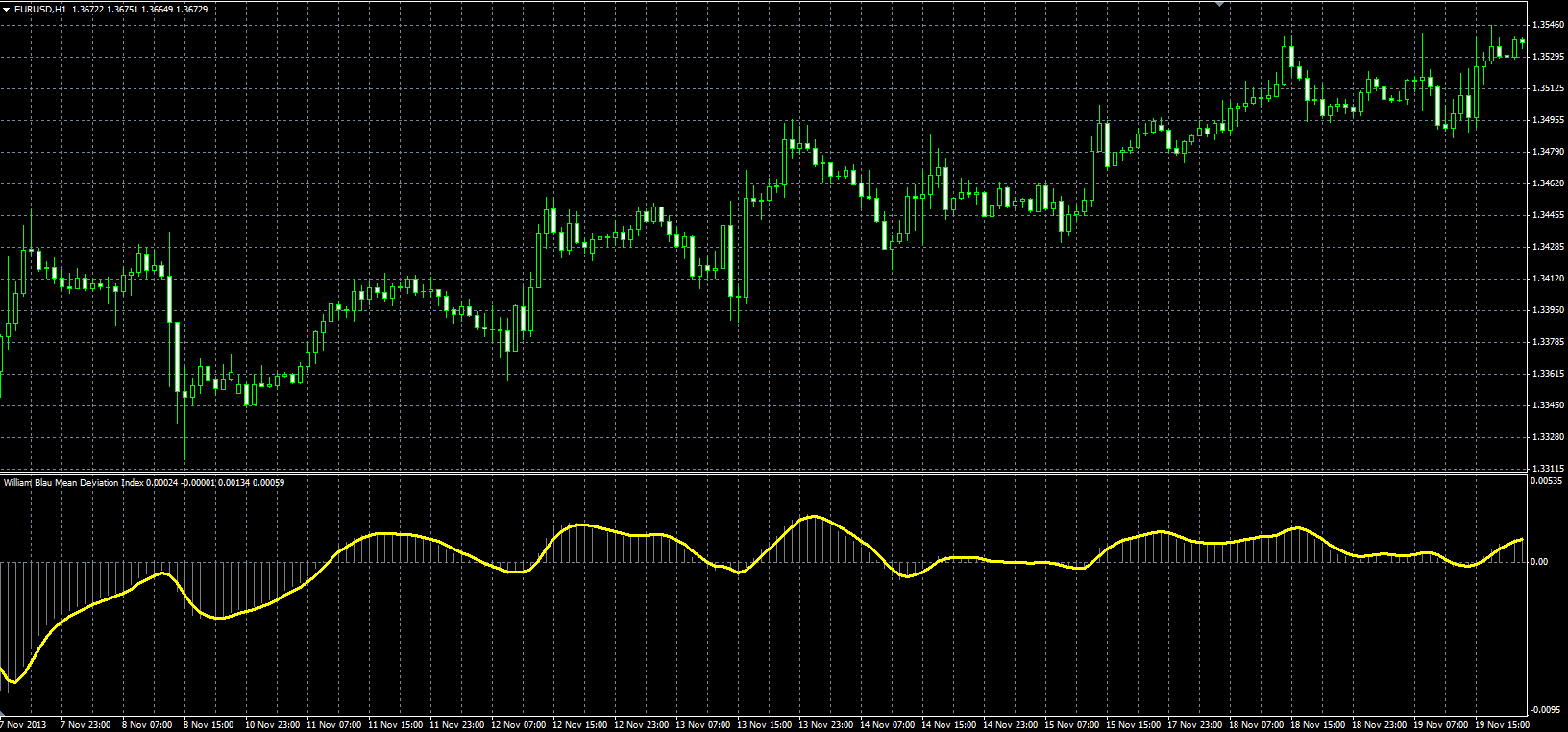This screenshot has height=732, width=1568.
Task: Click the gray chart shift triangle marker
Action: coord(1219,4)
